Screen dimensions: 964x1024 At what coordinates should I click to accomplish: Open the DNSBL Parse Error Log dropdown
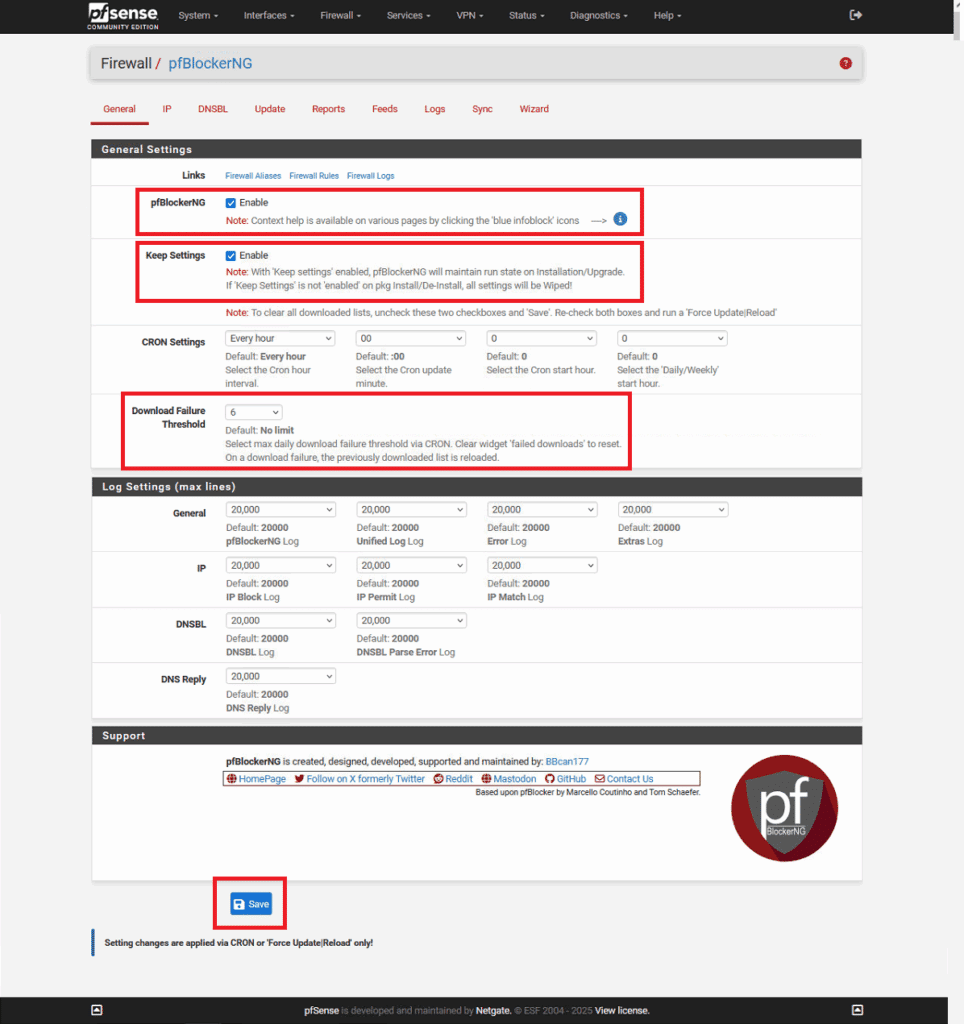(x=411, y=620)
